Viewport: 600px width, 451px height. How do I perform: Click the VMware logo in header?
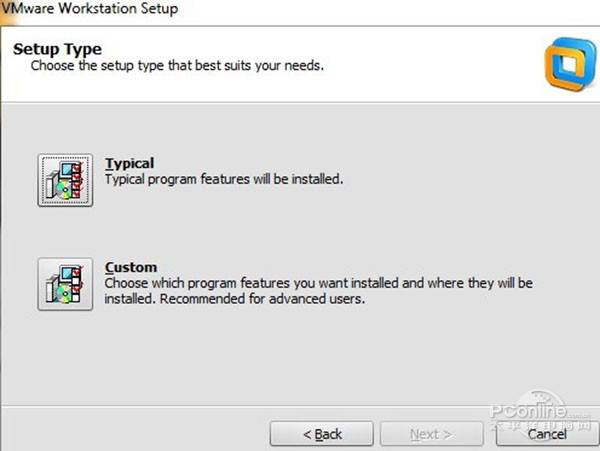coord(566,59)
